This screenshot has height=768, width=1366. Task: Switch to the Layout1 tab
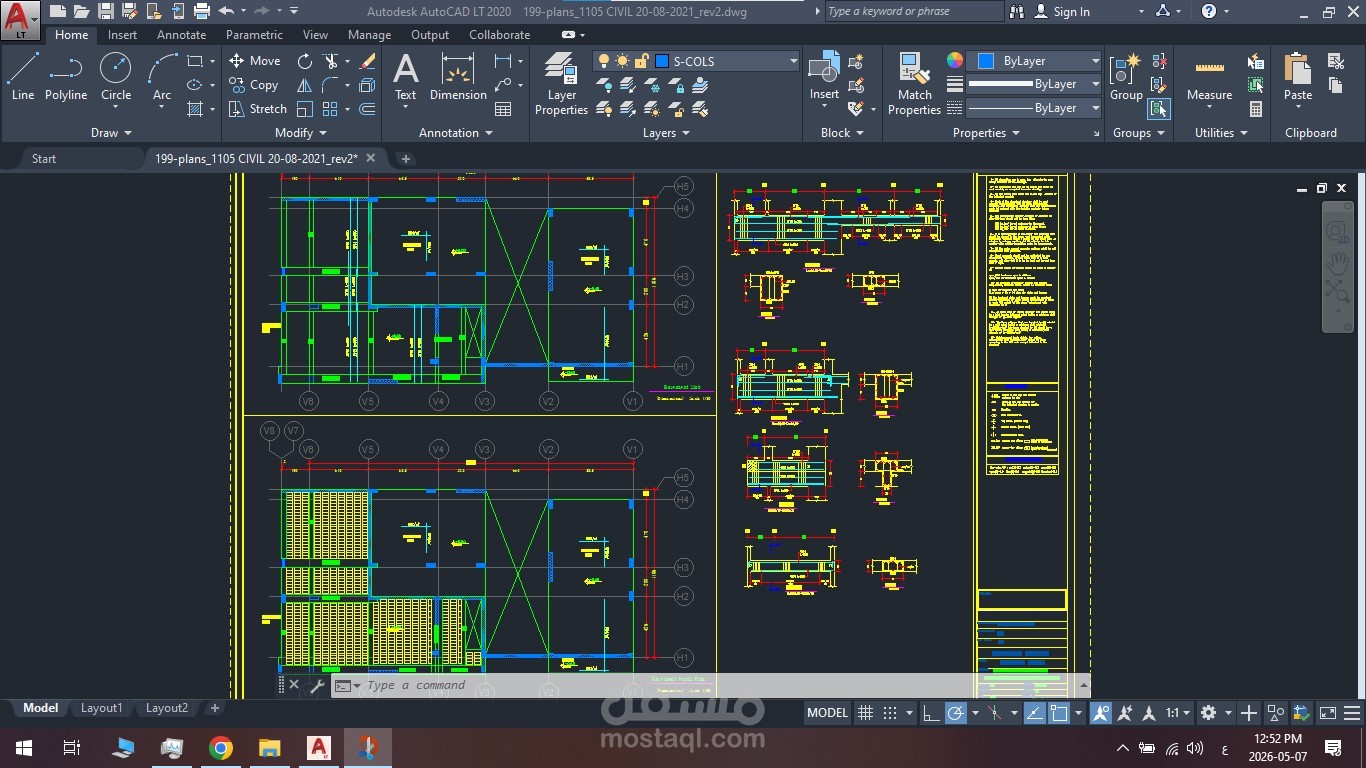pyautogui.click(x=101, y=708)
